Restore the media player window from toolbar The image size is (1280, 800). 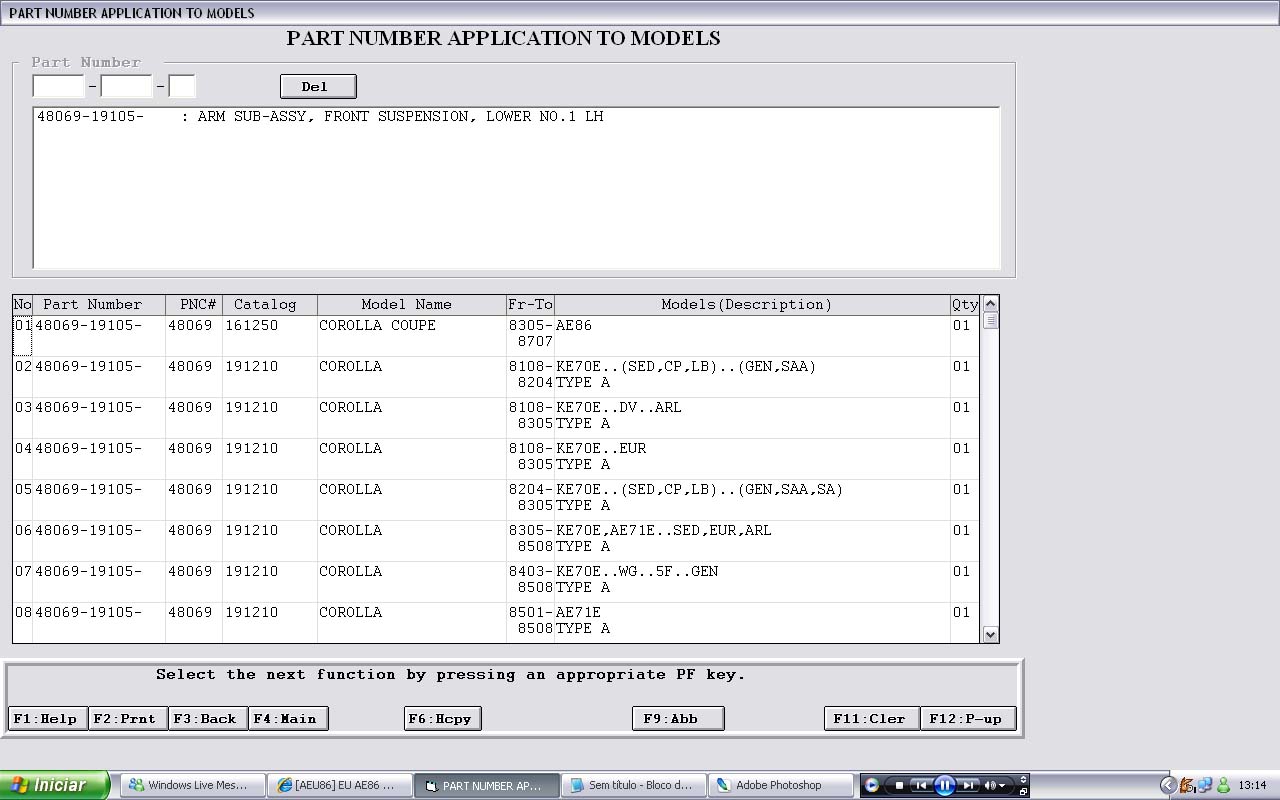click(x=1023, y=791)
